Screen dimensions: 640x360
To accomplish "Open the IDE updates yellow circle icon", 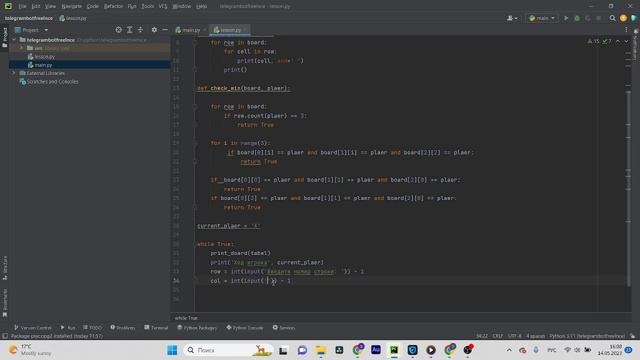I will [623, 18].
